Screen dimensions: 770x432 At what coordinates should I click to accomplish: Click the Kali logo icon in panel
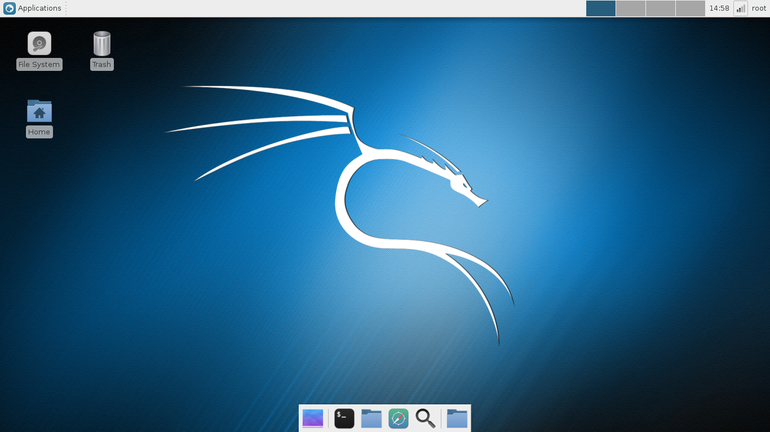pyautogui.click(x=9, y=8)
